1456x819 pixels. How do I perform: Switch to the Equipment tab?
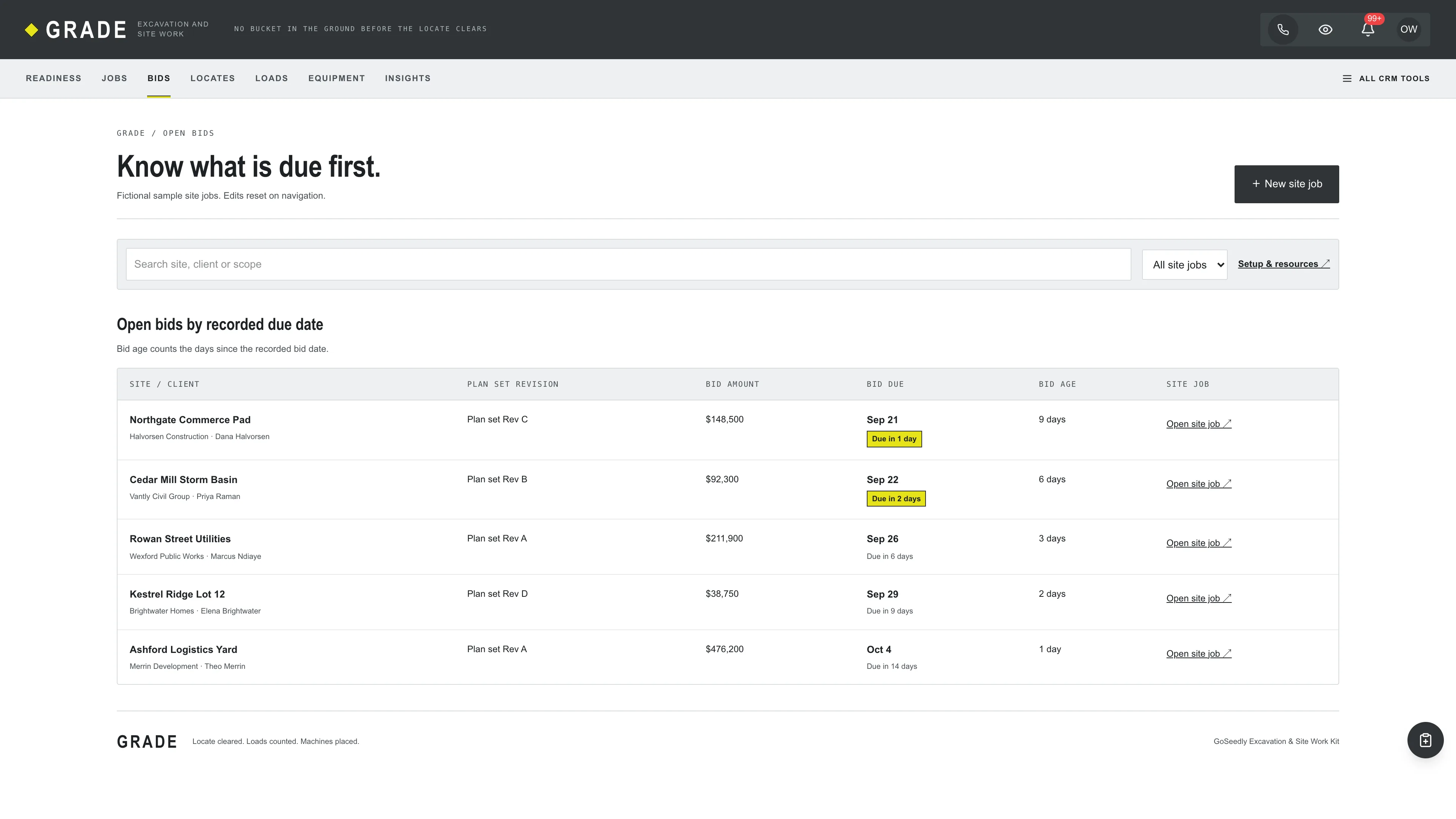[x=336, y=78]
